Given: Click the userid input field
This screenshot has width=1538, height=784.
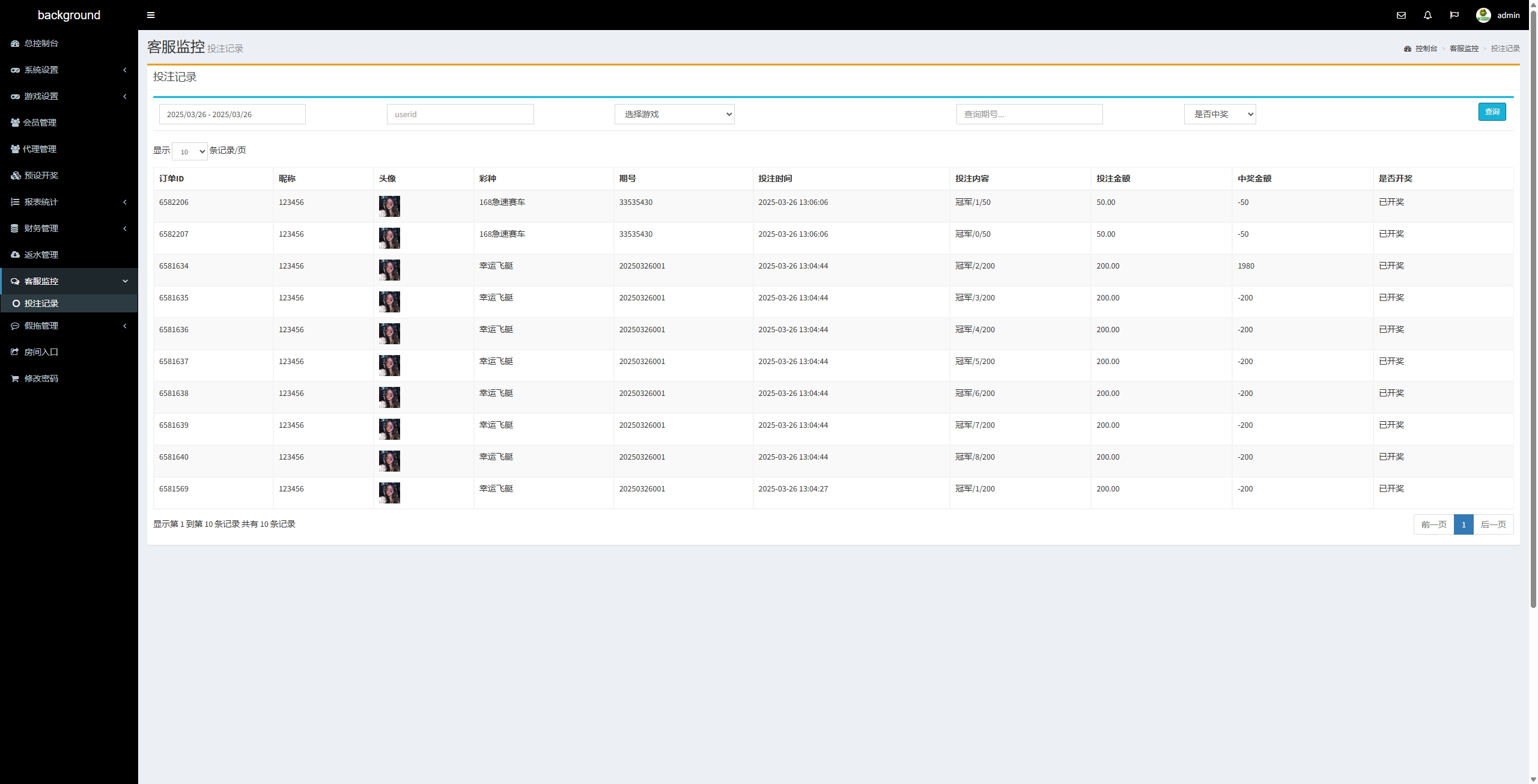Looking at the screenshot, I should 460,114.
